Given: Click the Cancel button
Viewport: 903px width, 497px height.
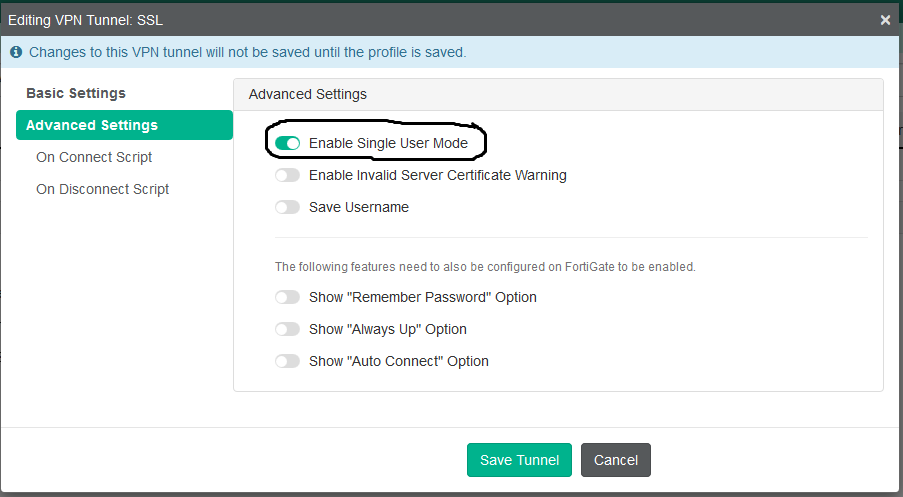Looking at the screenshot, I should tap(616, 460).
